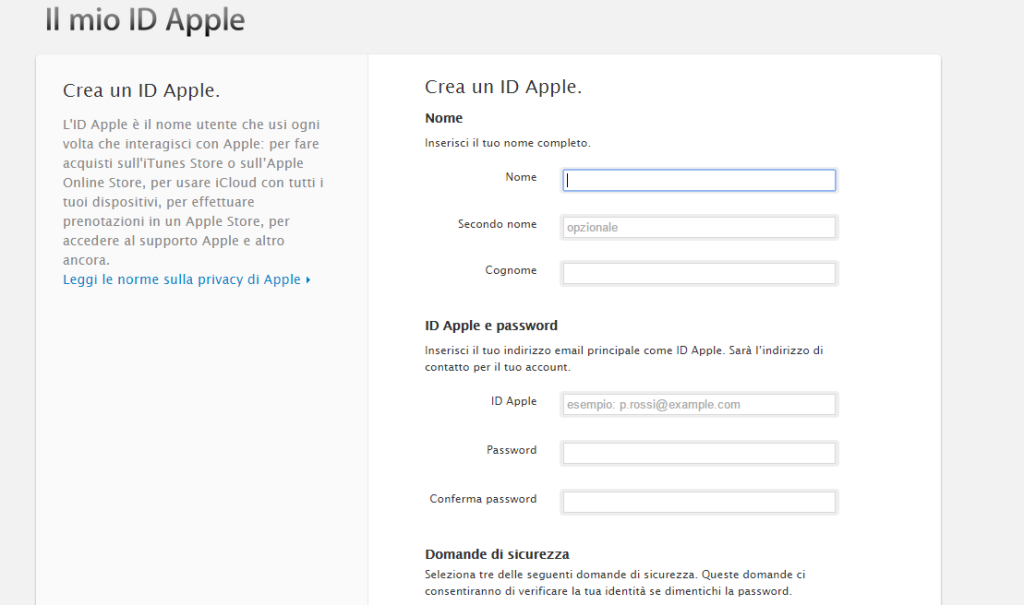Click inside the Password field
The image size is (1024, 605).
pos(698,453)
